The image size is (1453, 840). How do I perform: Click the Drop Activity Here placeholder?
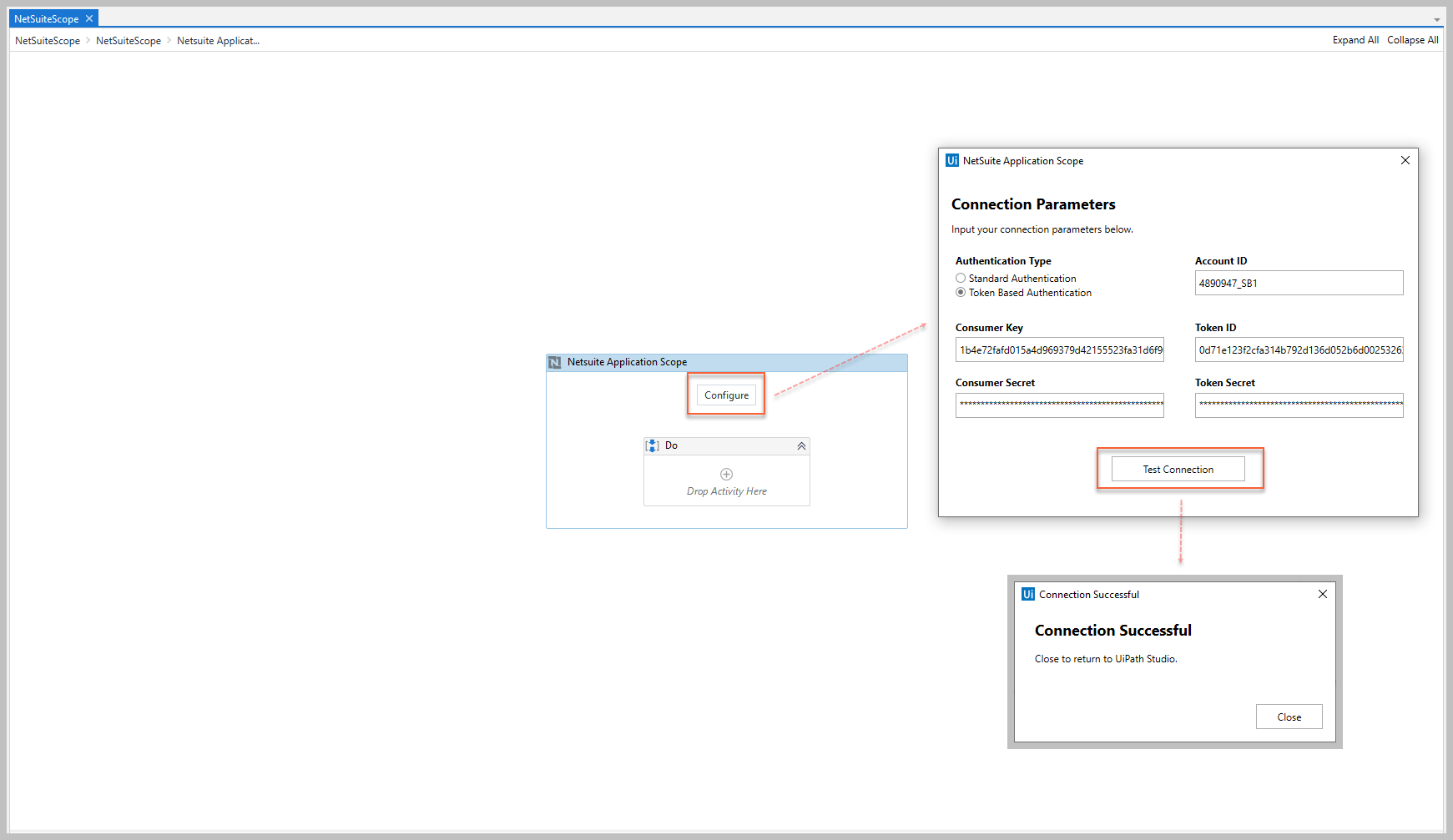tap(726, 491)
